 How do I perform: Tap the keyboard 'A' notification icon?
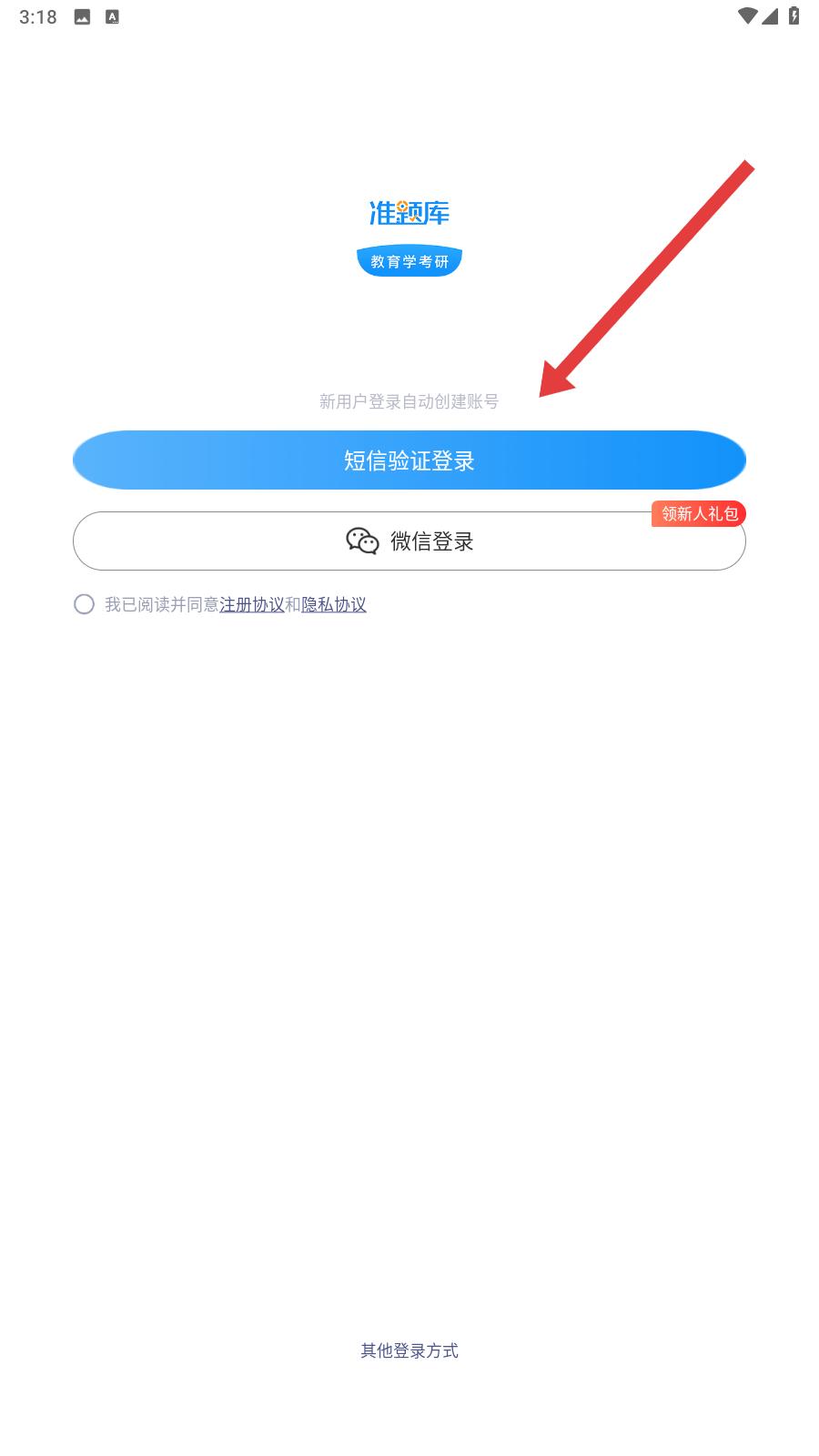click(112, 16)
